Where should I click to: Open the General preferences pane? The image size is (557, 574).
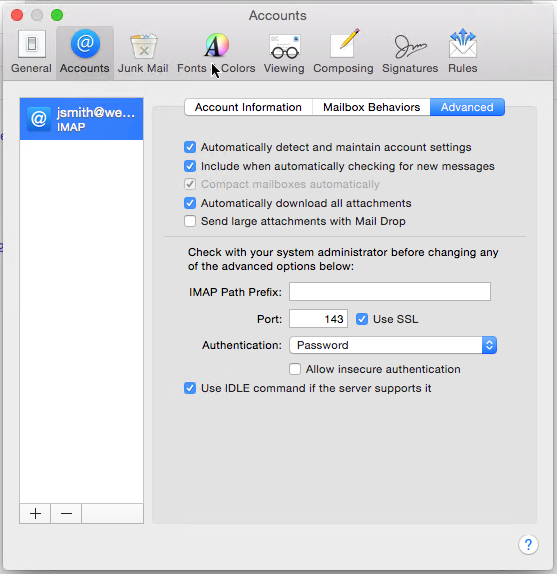[x=31, y=52]
